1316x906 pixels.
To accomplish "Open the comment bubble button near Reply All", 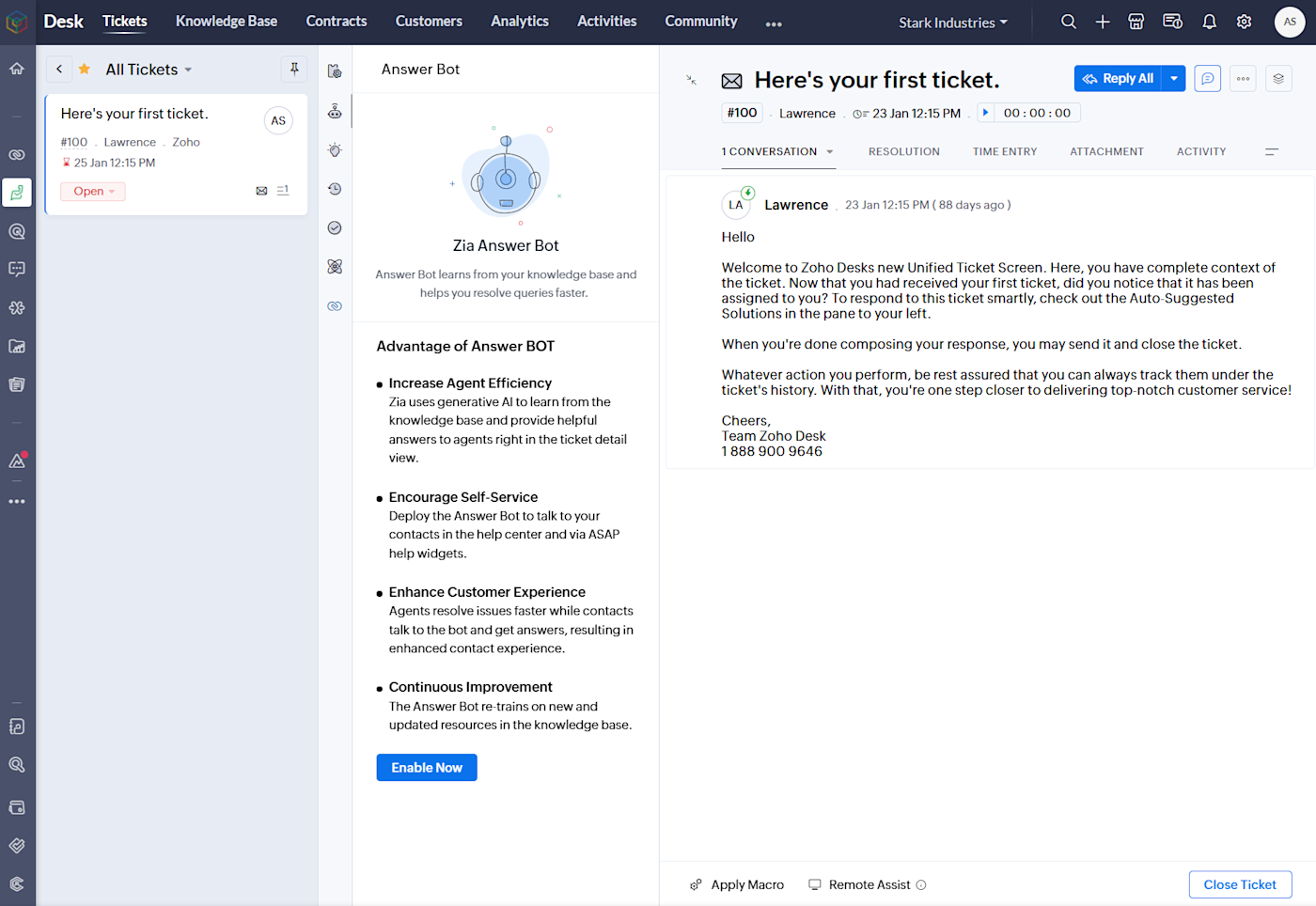I will (1208, 79).
